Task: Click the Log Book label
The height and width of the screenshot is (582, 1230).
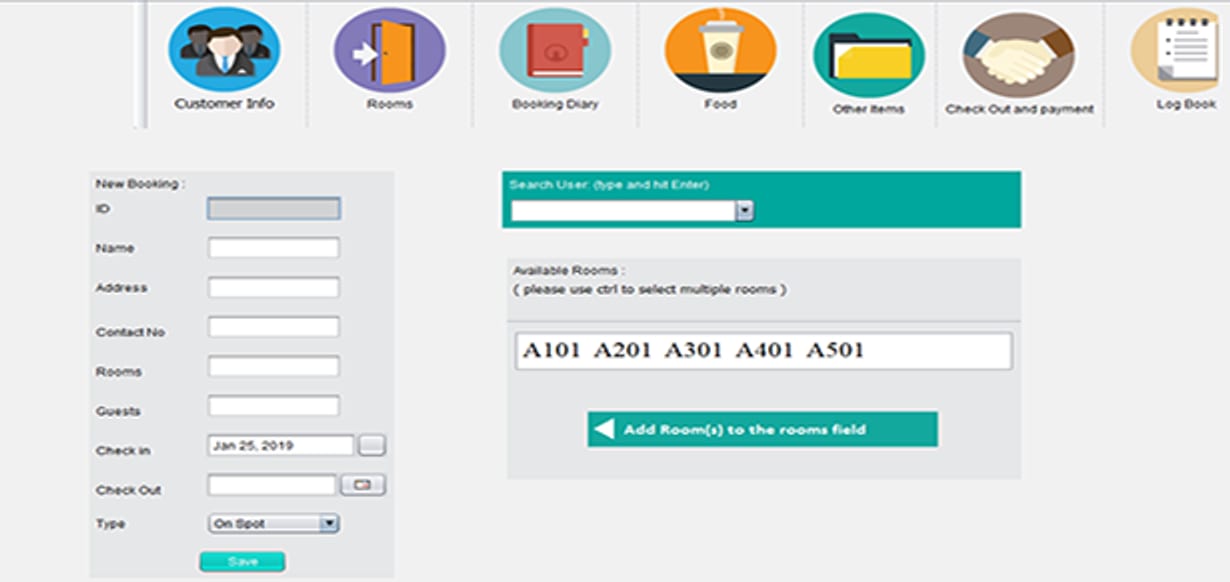Action: (1186, 104)
